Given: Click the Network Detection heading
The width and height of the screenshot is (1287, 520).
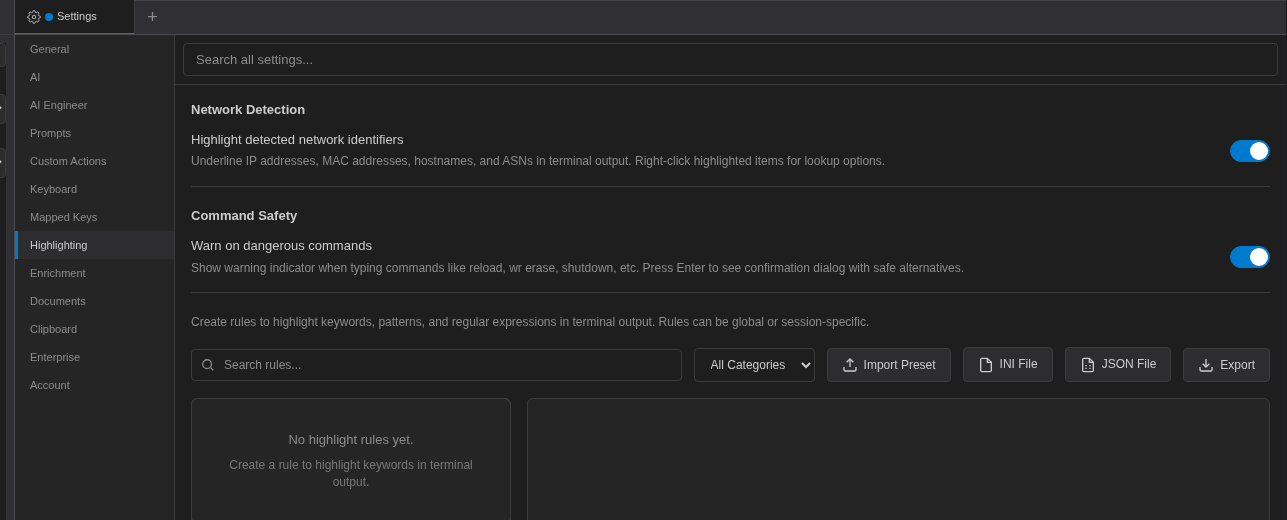Looking at the screenshot, I should (248, 109).
